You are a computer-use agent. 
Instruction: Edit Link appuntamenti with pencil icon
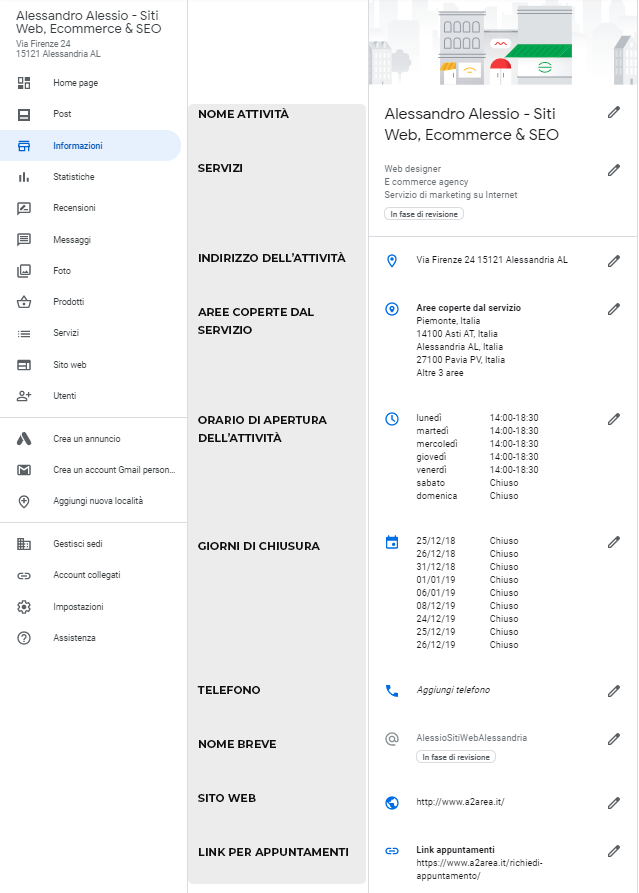point(613,851)
